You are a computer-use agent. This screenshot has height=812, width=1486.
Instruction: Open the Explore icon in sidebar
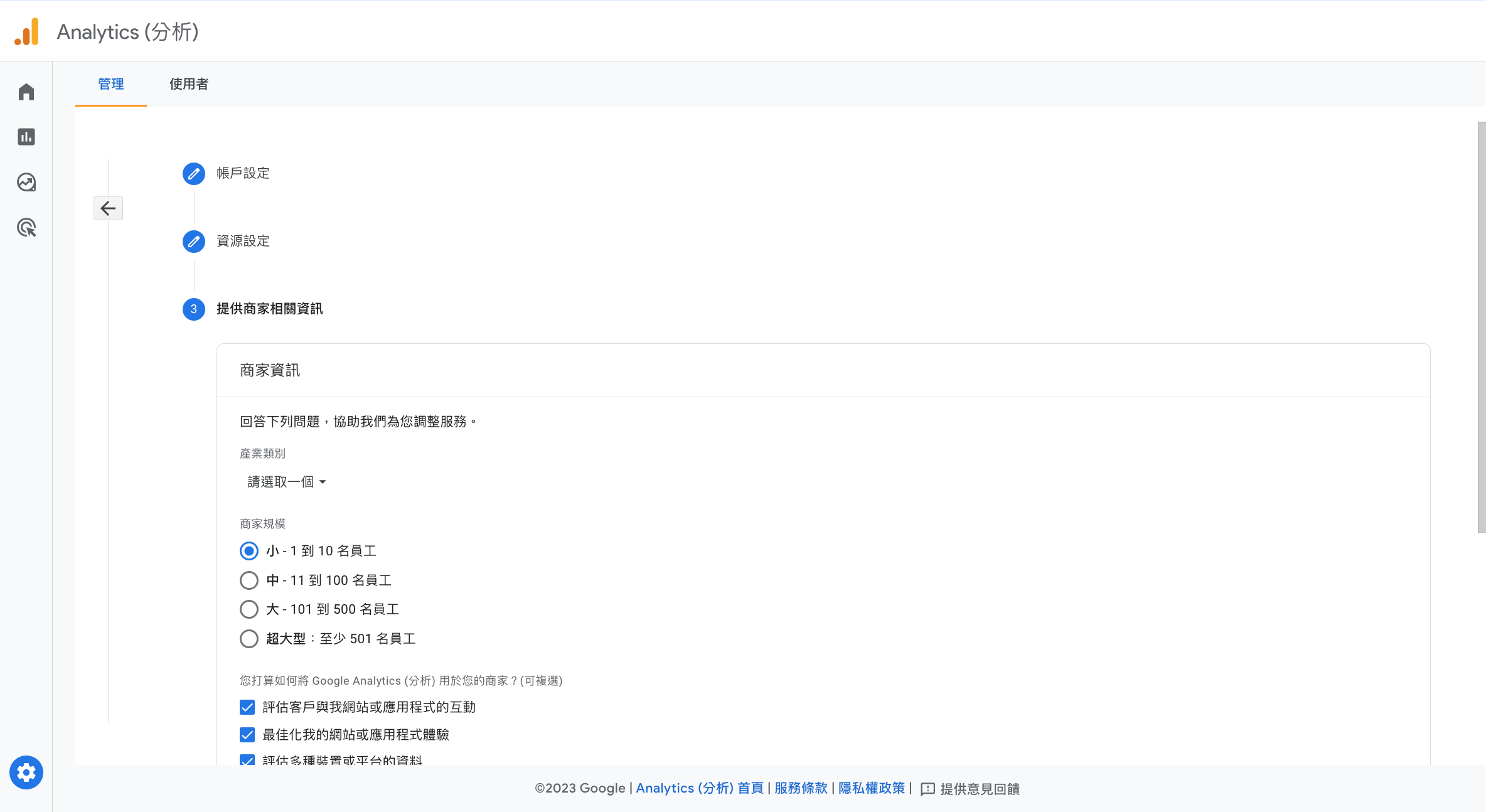[x=26, y=183]
